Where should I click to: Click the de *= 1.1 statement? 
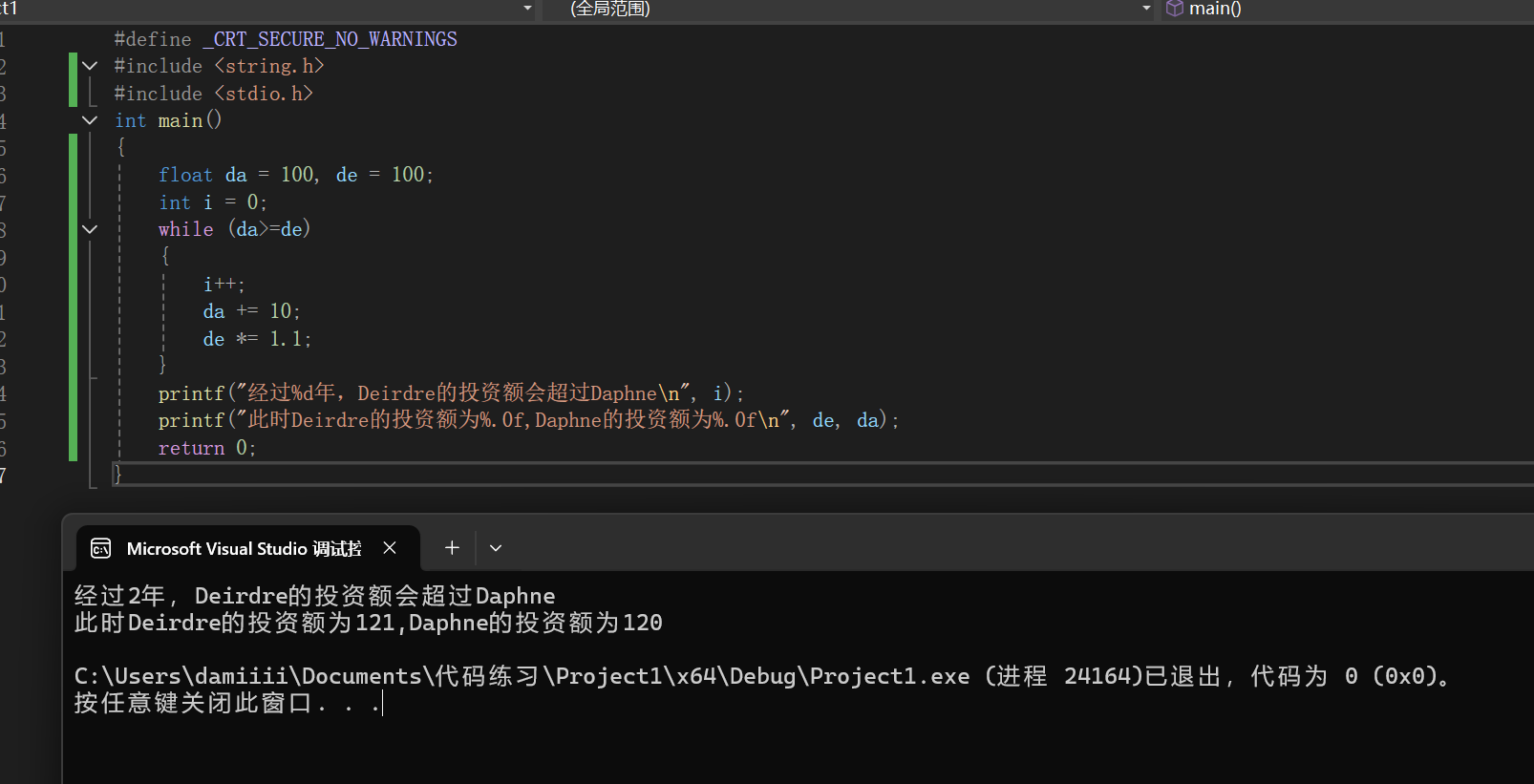(257, 339)
